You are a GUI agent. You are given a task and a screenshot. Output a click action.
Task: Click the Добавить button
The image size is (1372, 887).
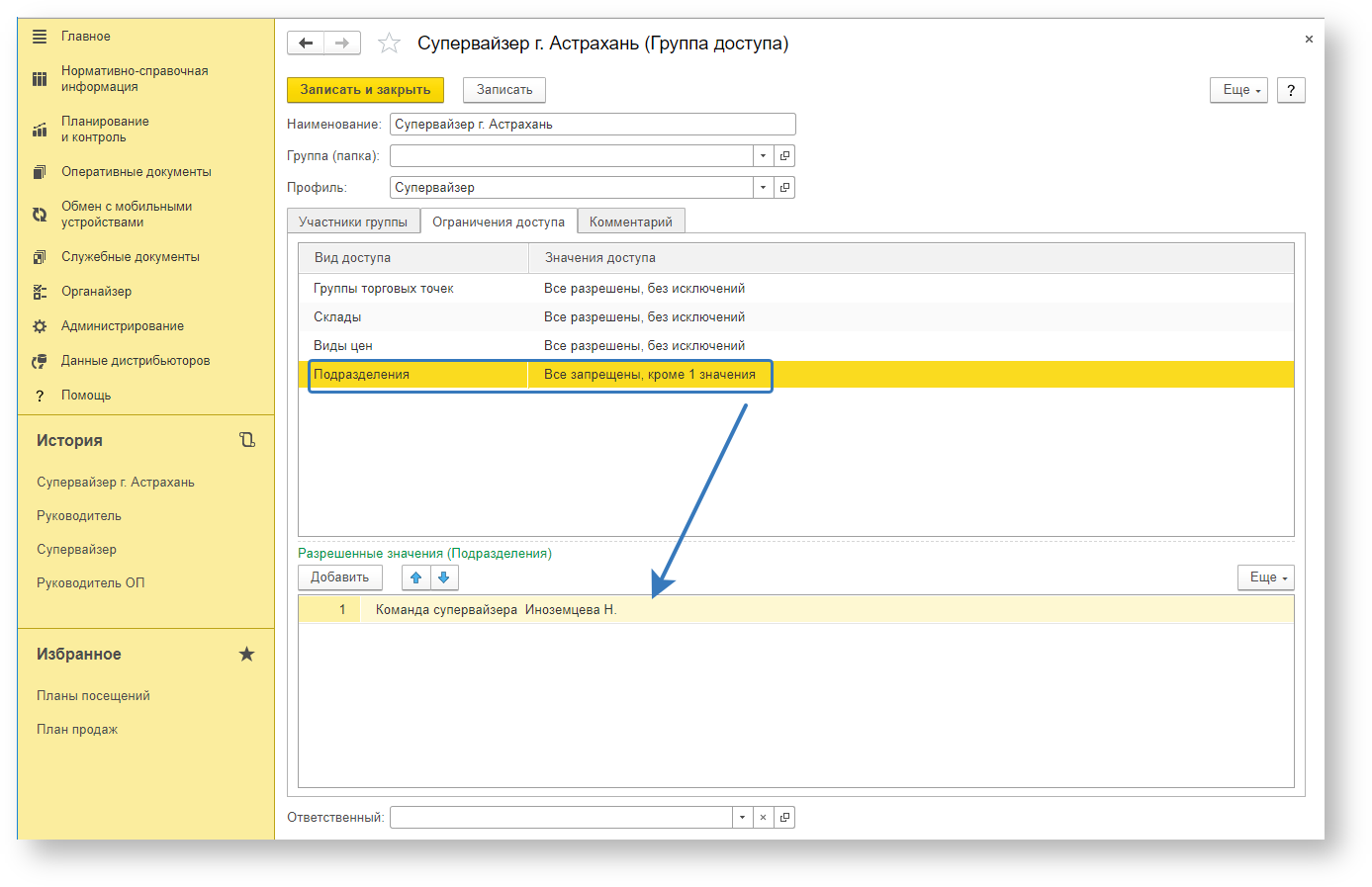tap(340, 577)
